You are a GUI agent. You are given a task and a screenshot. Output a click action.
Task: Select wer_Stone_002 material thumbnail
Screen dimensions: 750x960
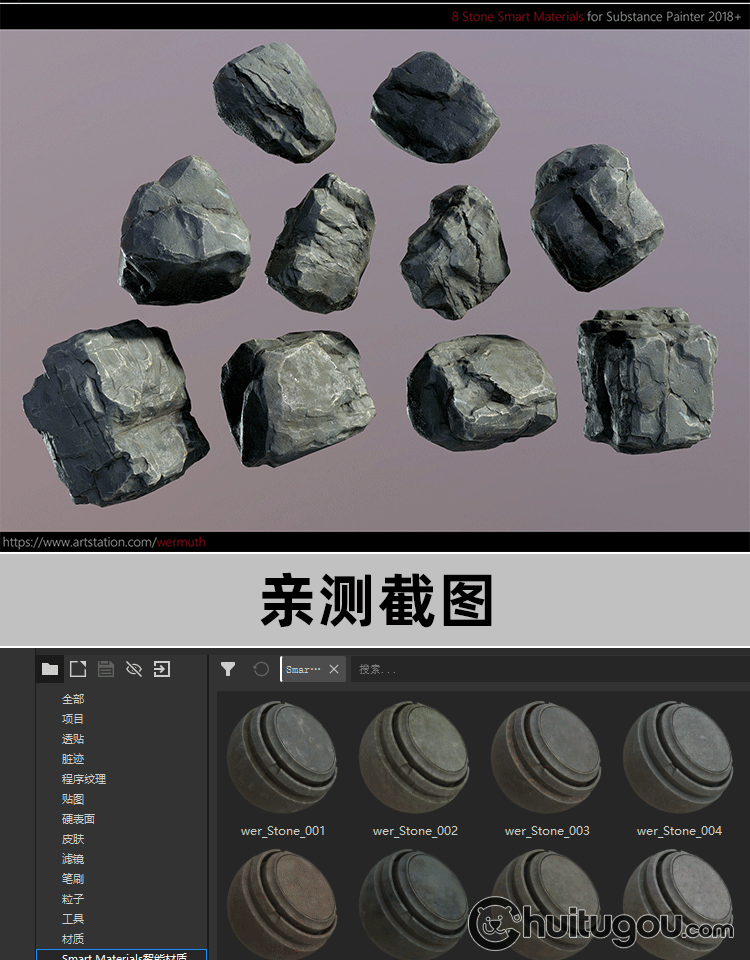tap(414, 757)
